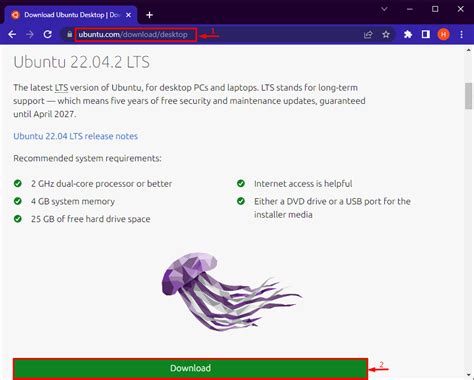474x380 pixels.
Task: View site info via the padlock icon
Action: click(x=69, y=34)
